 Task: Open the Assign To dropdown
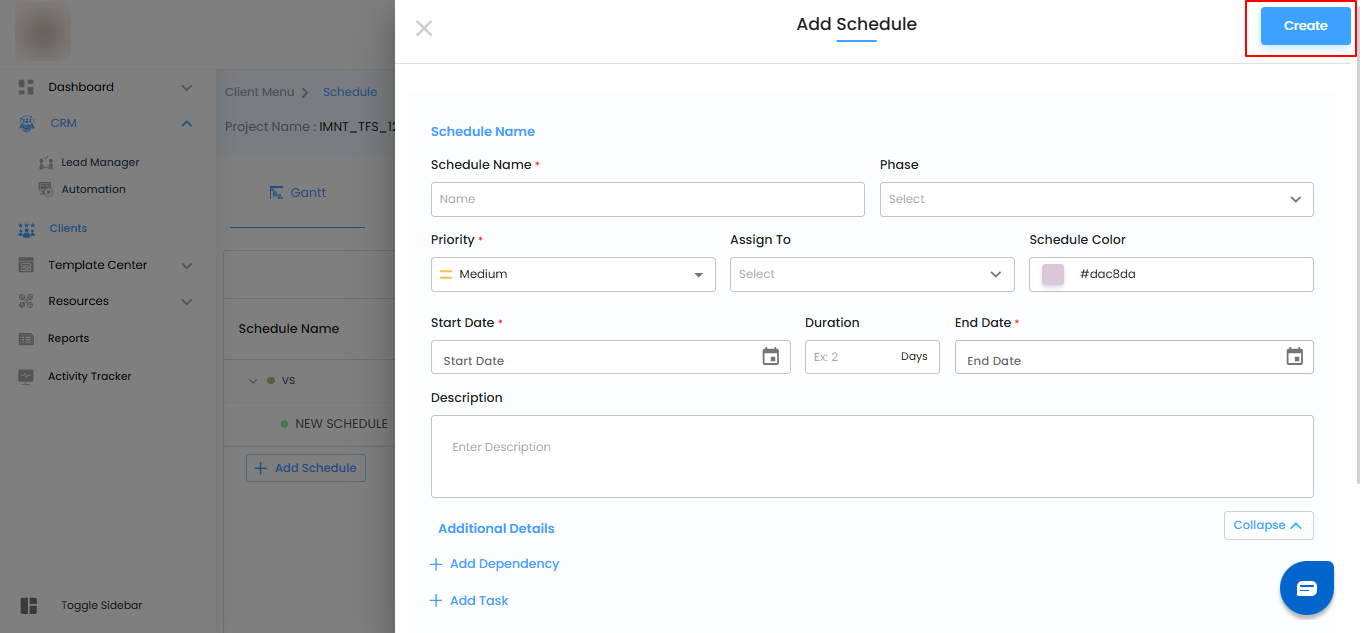pos(872,275)
